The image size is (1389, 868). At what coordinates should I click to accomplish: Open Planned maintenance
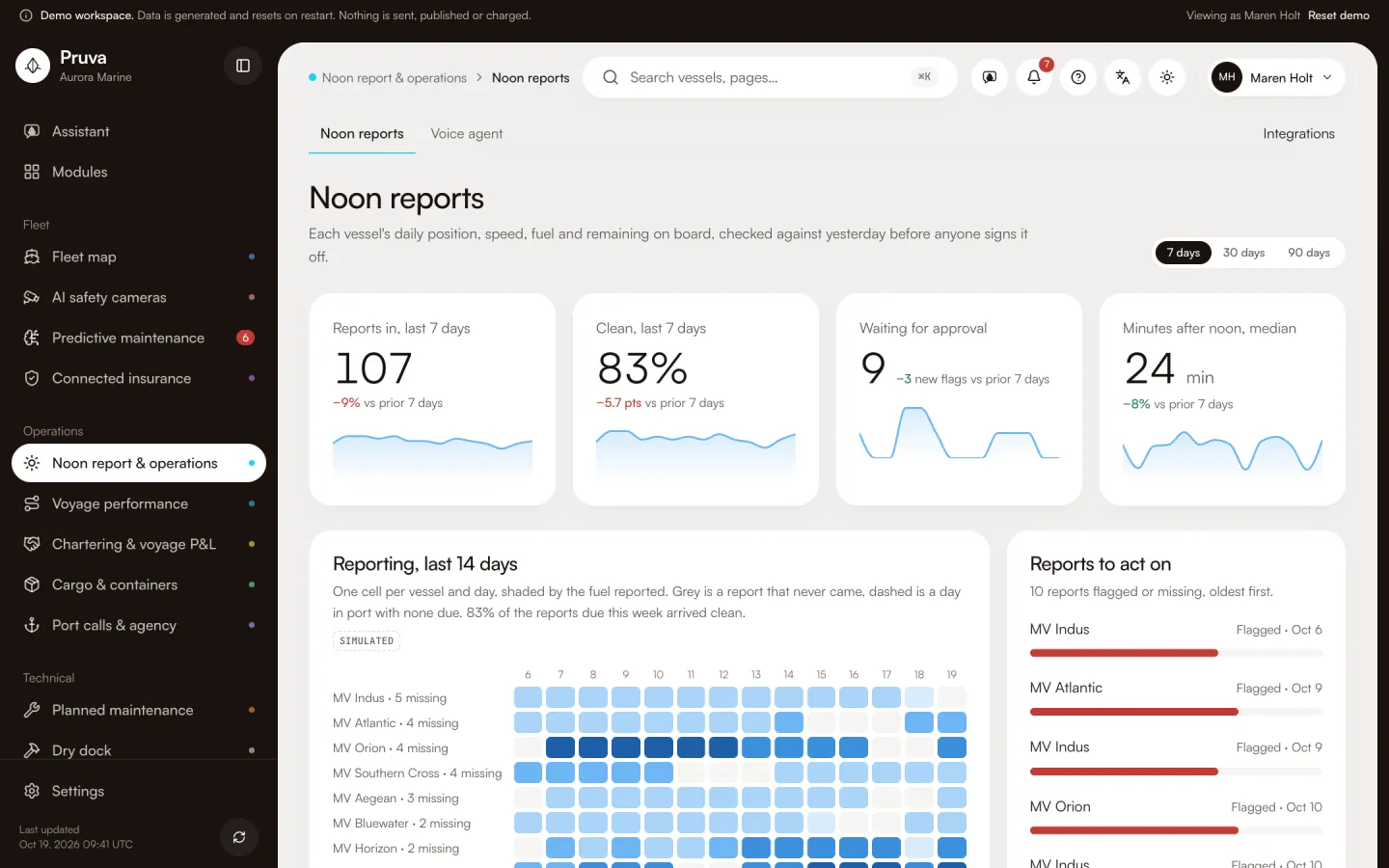139,710
